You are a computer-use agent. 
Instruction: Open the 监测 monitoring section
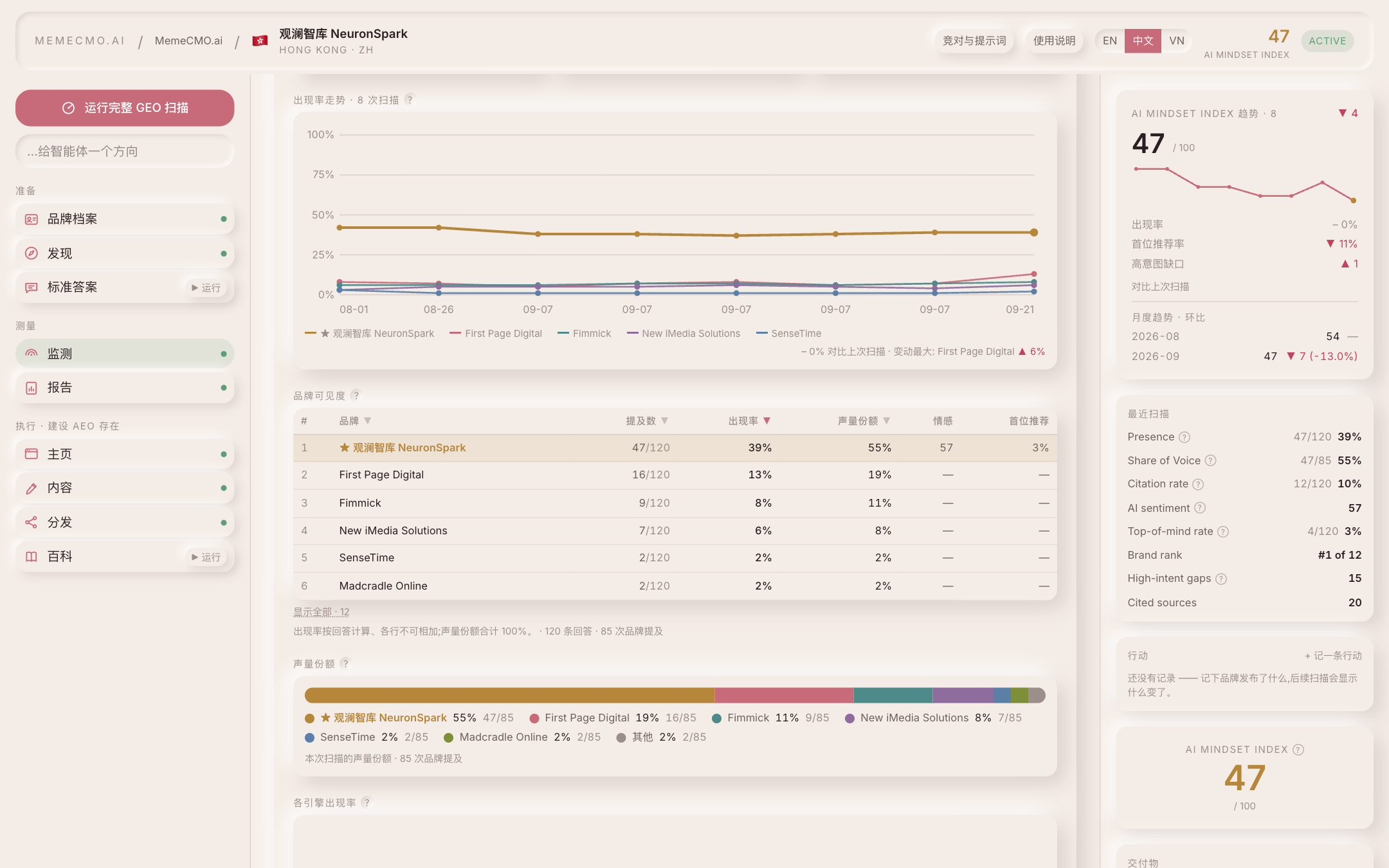[125, 354]
